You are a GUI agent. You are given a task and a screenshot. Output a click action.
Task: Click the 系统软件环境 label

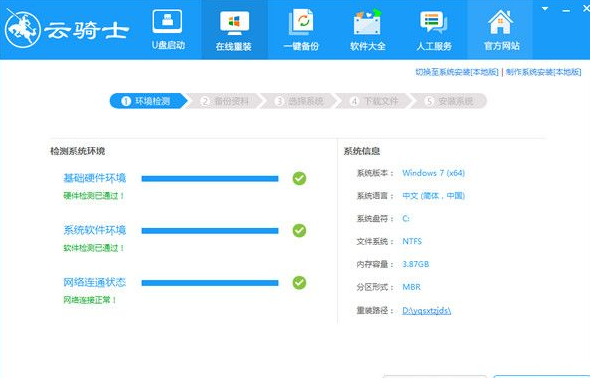coord(94,230)
